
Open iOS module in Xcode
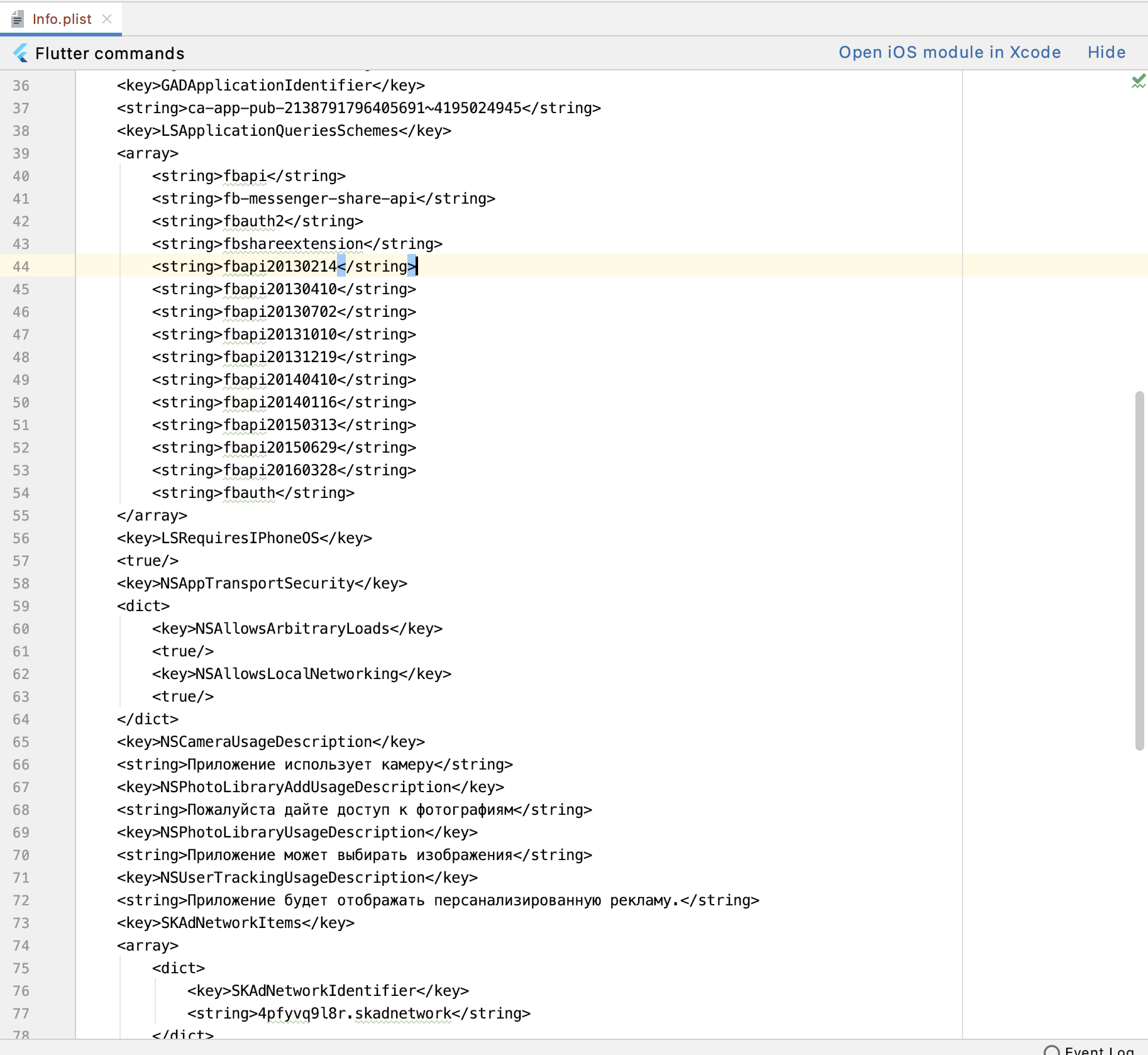coord(949,52)
